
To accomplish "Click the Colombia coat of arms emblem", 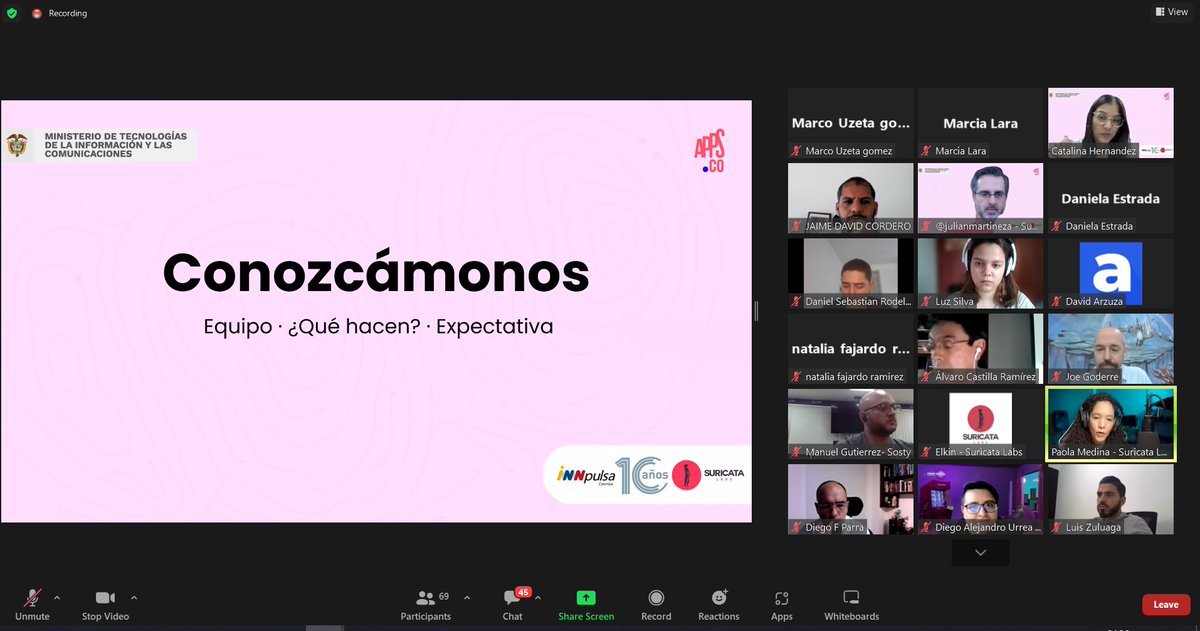I will pyautogui.click(x=18, y=146).
